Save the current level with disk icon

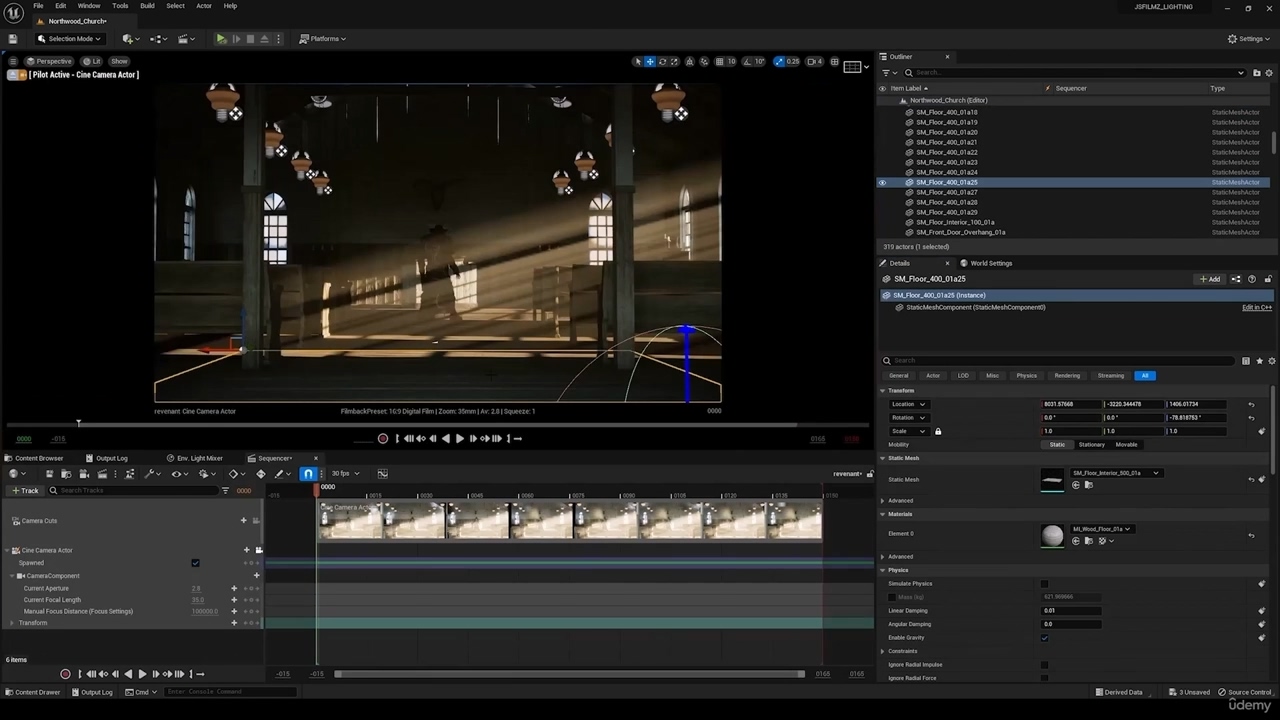pos(12,39)
